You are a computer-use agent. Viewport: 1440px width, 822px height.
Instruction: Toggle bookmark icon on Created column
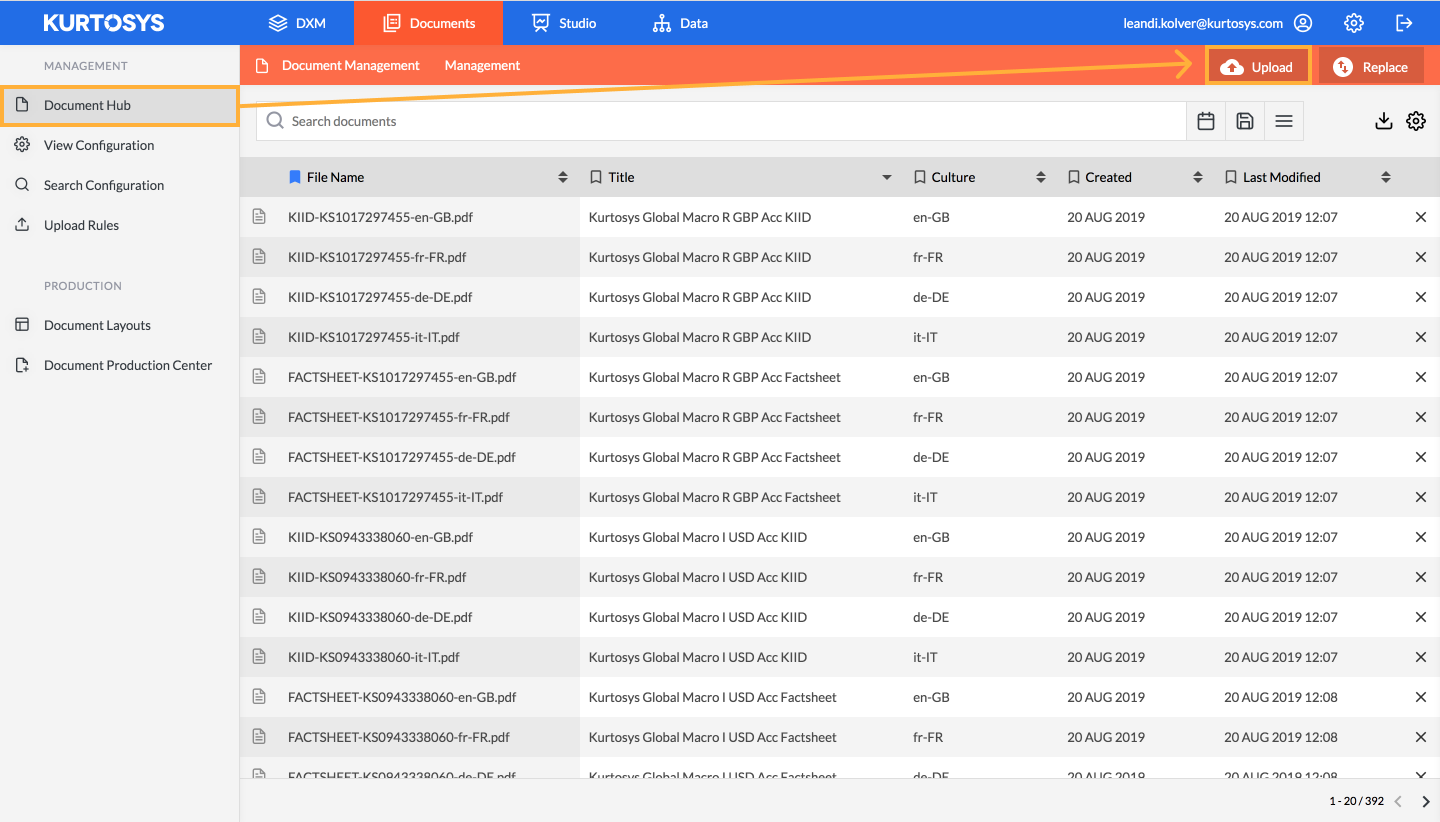pos(1074,177)
